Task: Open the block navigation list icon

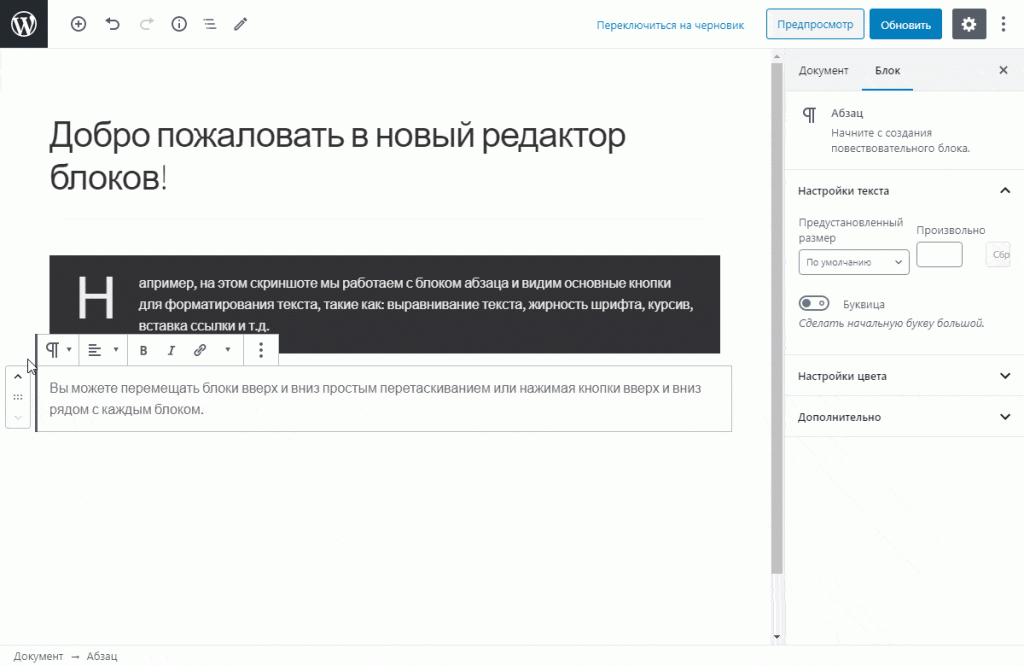Action: pyautogui.click(x=209, y=24)
